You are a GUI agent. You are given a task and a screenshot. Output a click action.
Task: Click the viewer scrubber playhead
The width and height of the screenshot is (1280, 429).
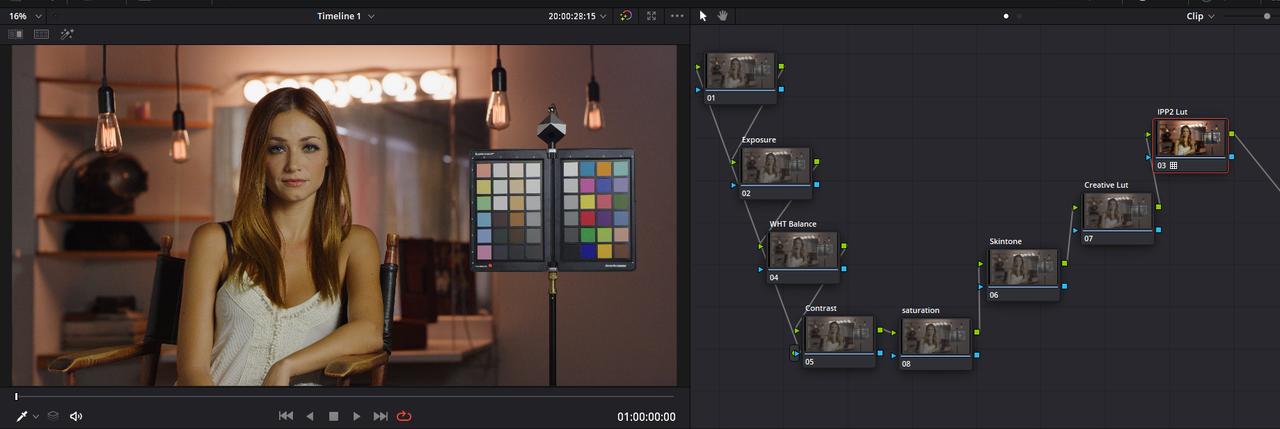[16, 397]
